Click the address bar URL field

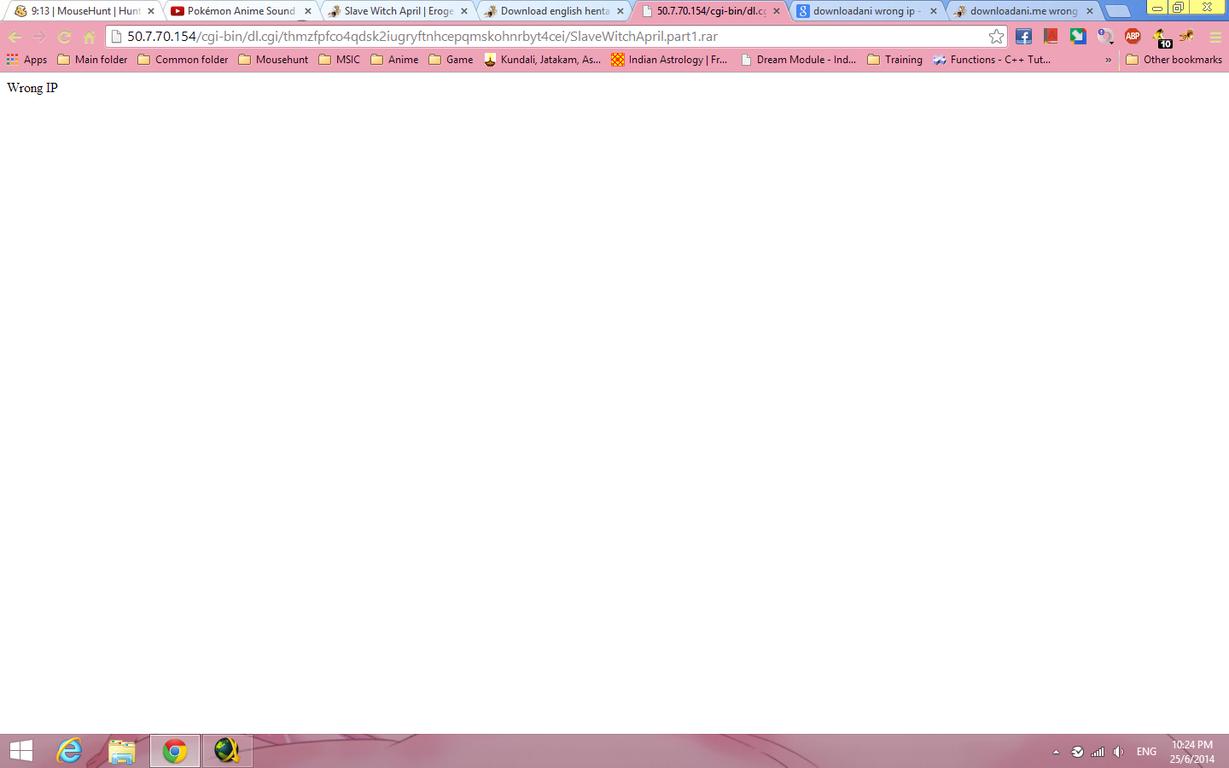click(x=550, y=36)
